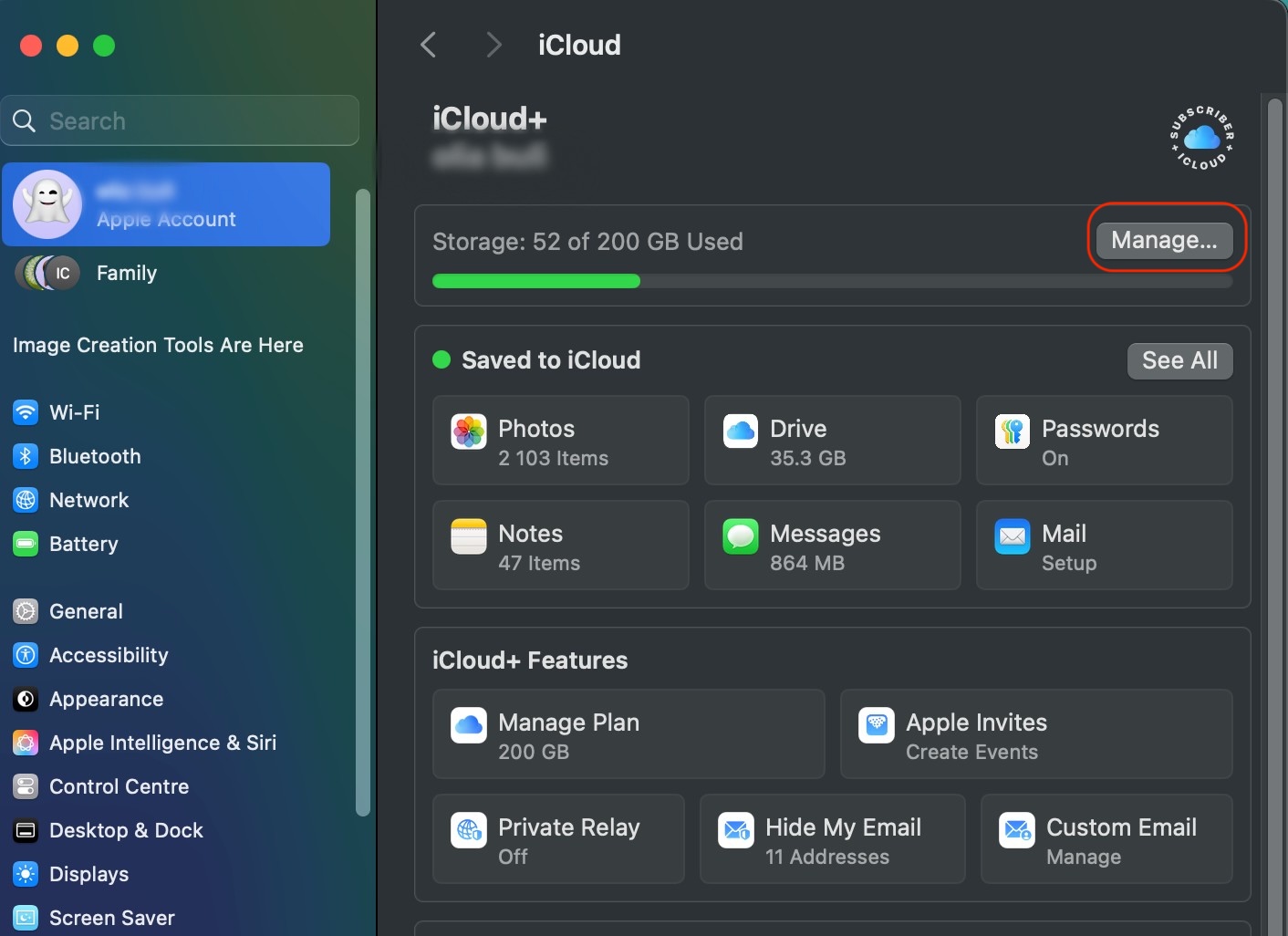
Task: Open Manage Plan for 200 GB
Action: (x=628, y=734)
